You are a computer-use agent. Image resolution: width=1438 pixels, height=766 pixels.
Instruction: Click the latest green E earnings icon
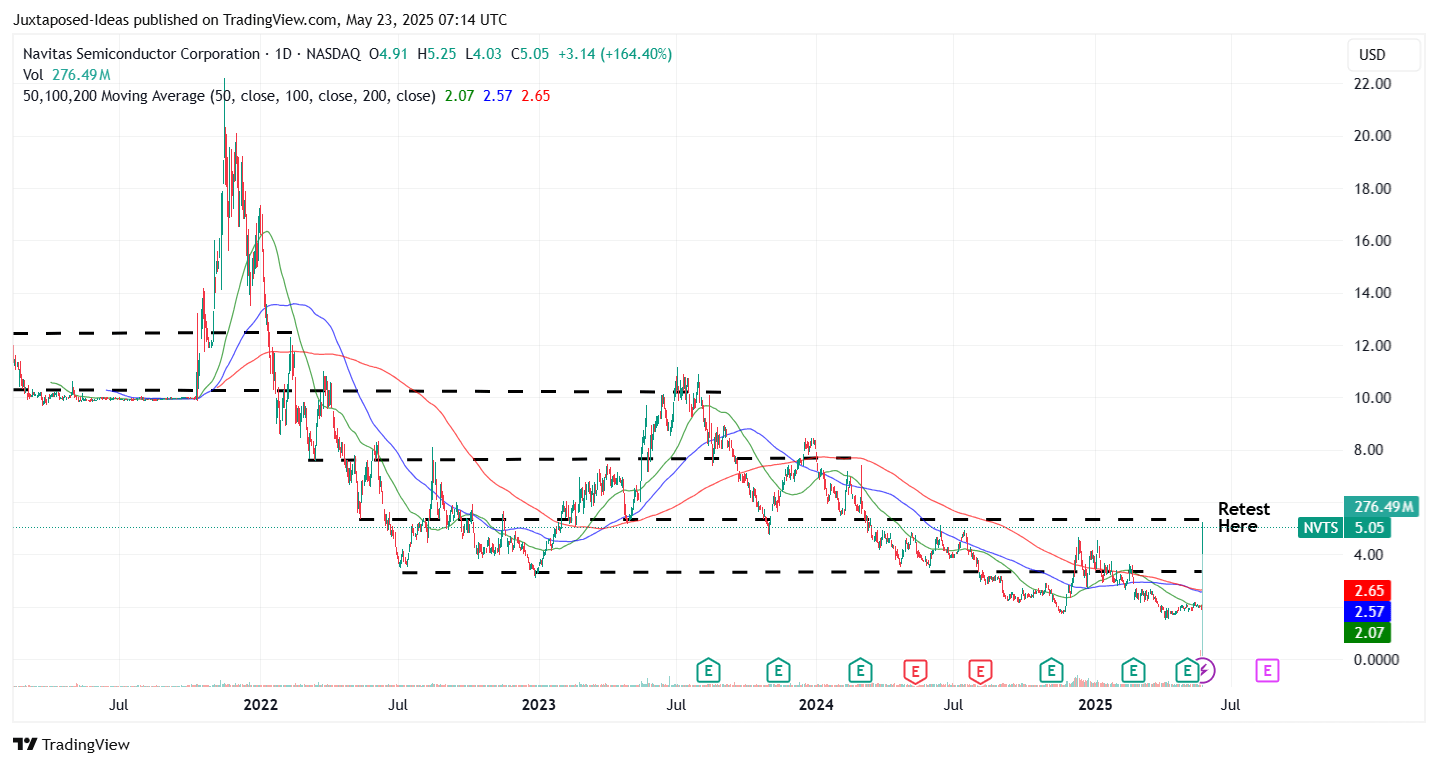pyautogui.click(x=1187, y=671)
